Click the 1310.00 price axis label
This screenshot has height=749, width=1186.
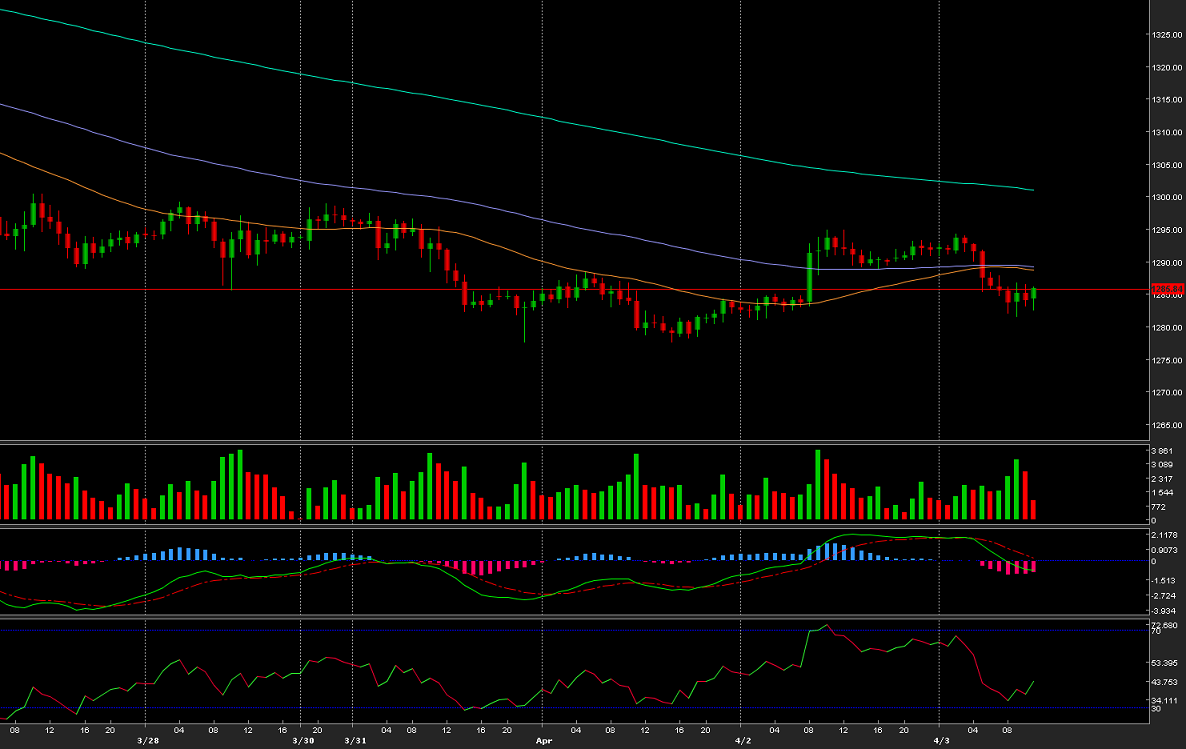pos(1168,132)
